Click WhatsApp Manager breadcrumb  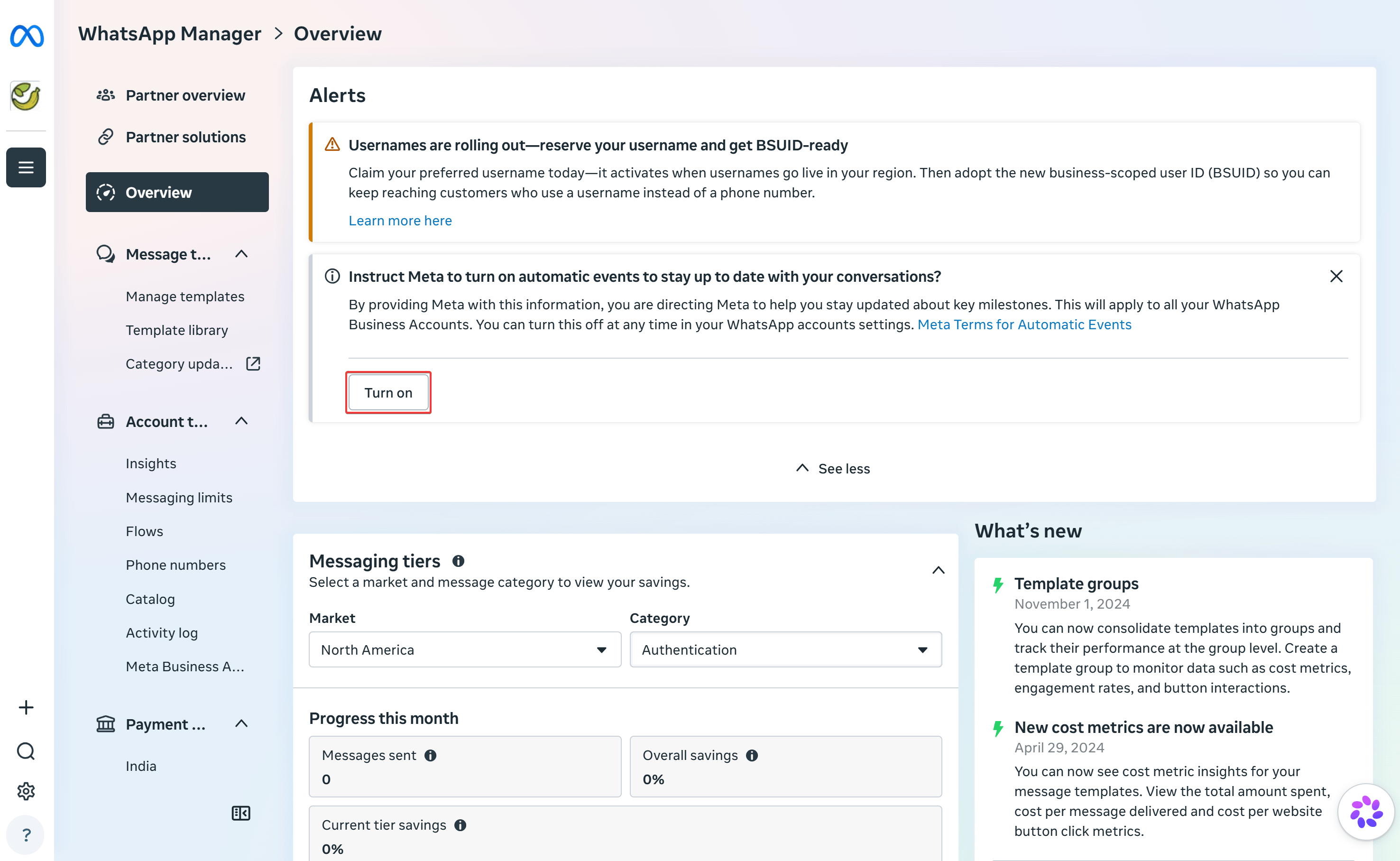170,34
